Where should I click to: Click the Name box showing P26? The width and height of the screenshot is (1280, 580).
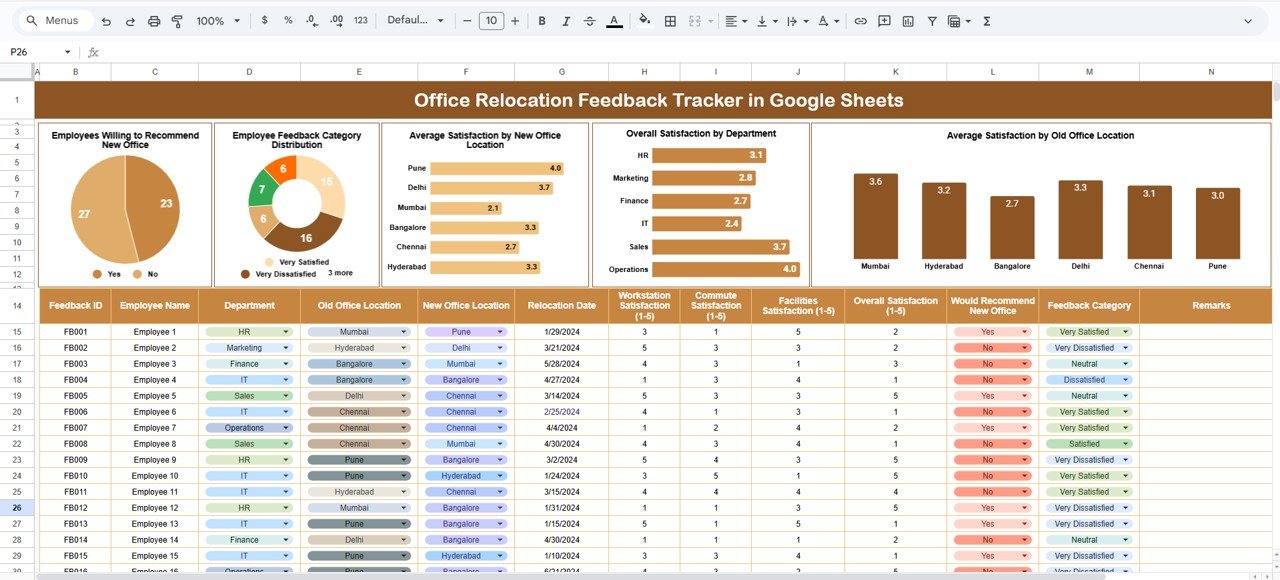click(x=35, y=52)
